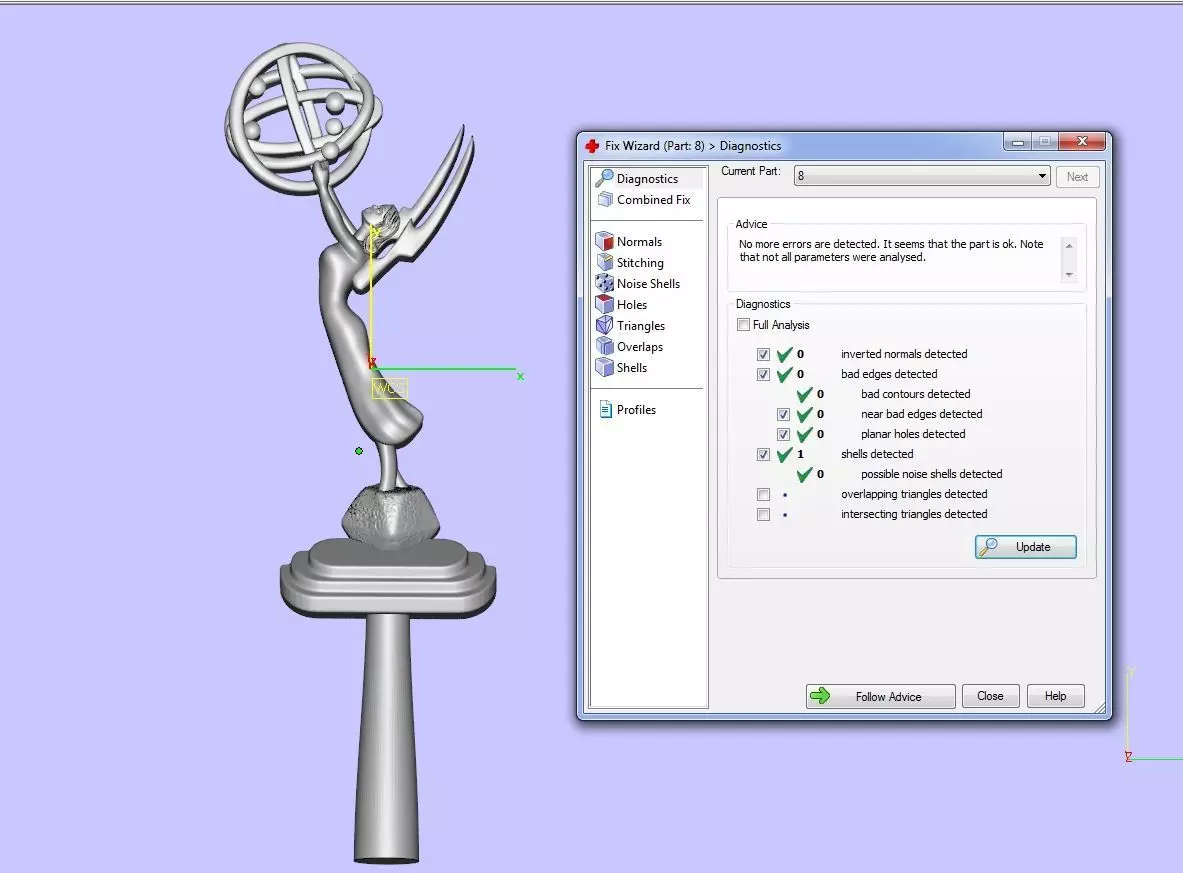This screenshot has width=1183, height=873.
Task: Open the Profiles page label
Action: point(636,410)
